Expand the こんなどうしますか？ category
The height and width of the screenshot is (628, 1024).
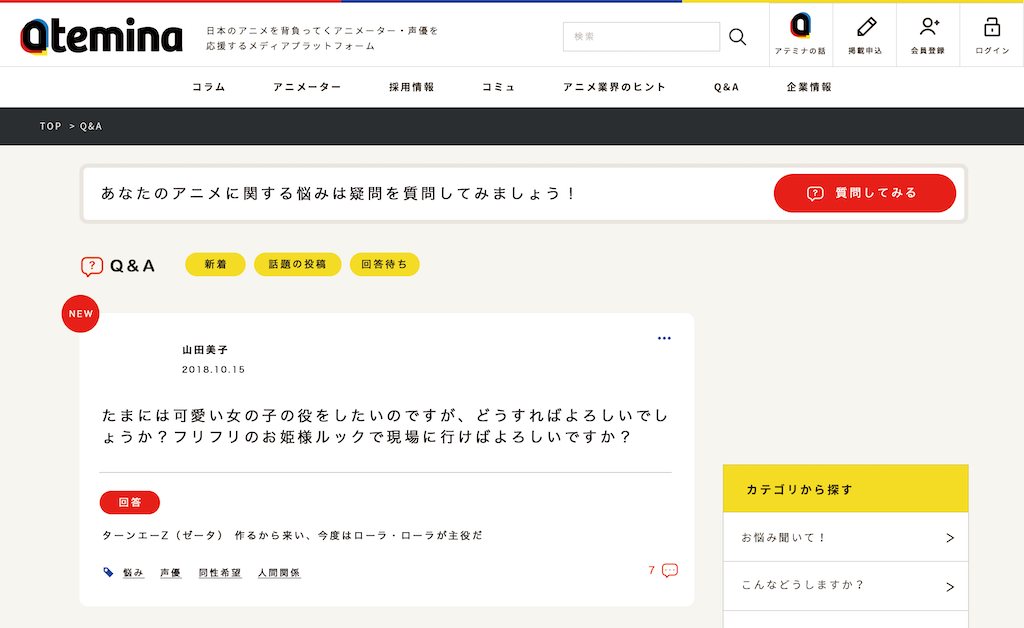[x=845, y=586]
